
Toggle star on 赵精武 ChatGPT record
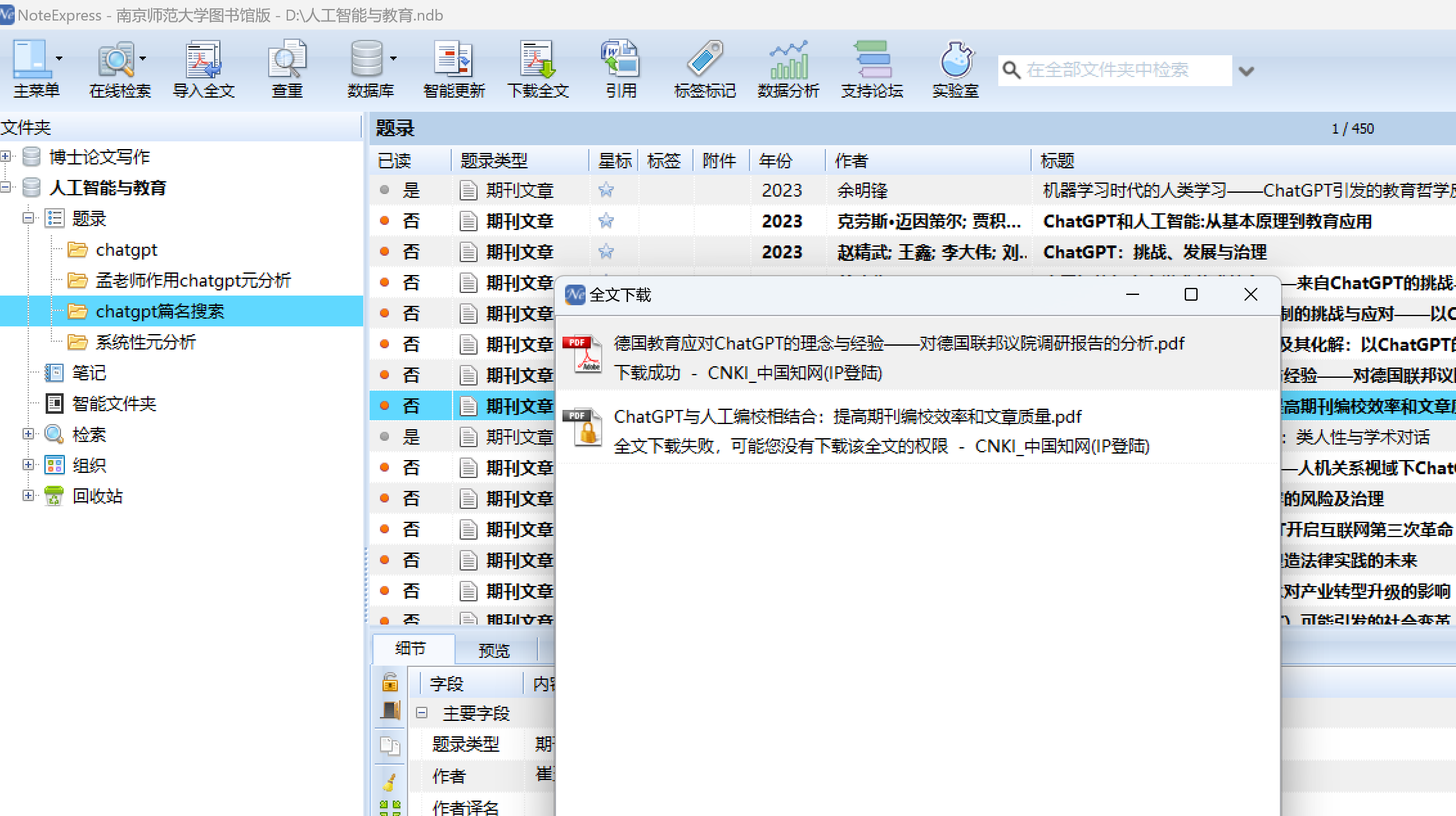(x=606, y=251)
